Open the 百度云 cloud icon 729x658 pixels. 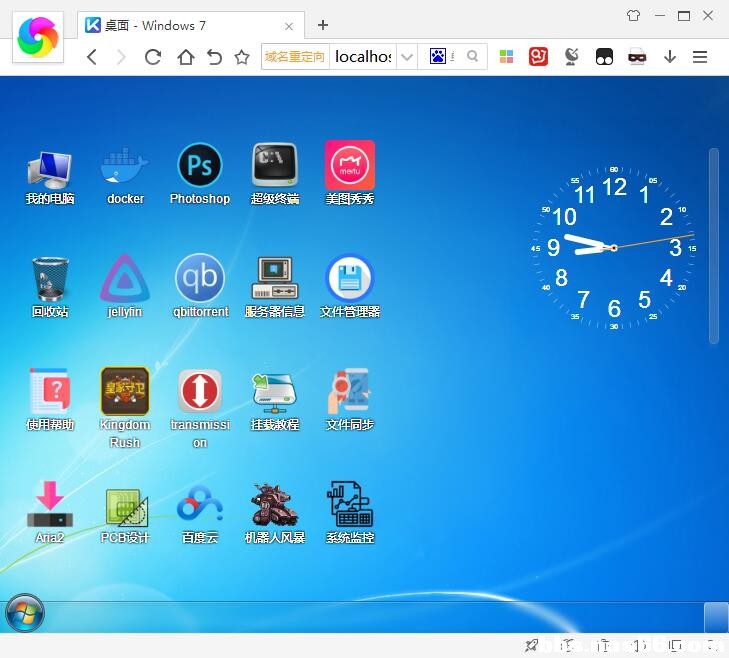point(200,514)
